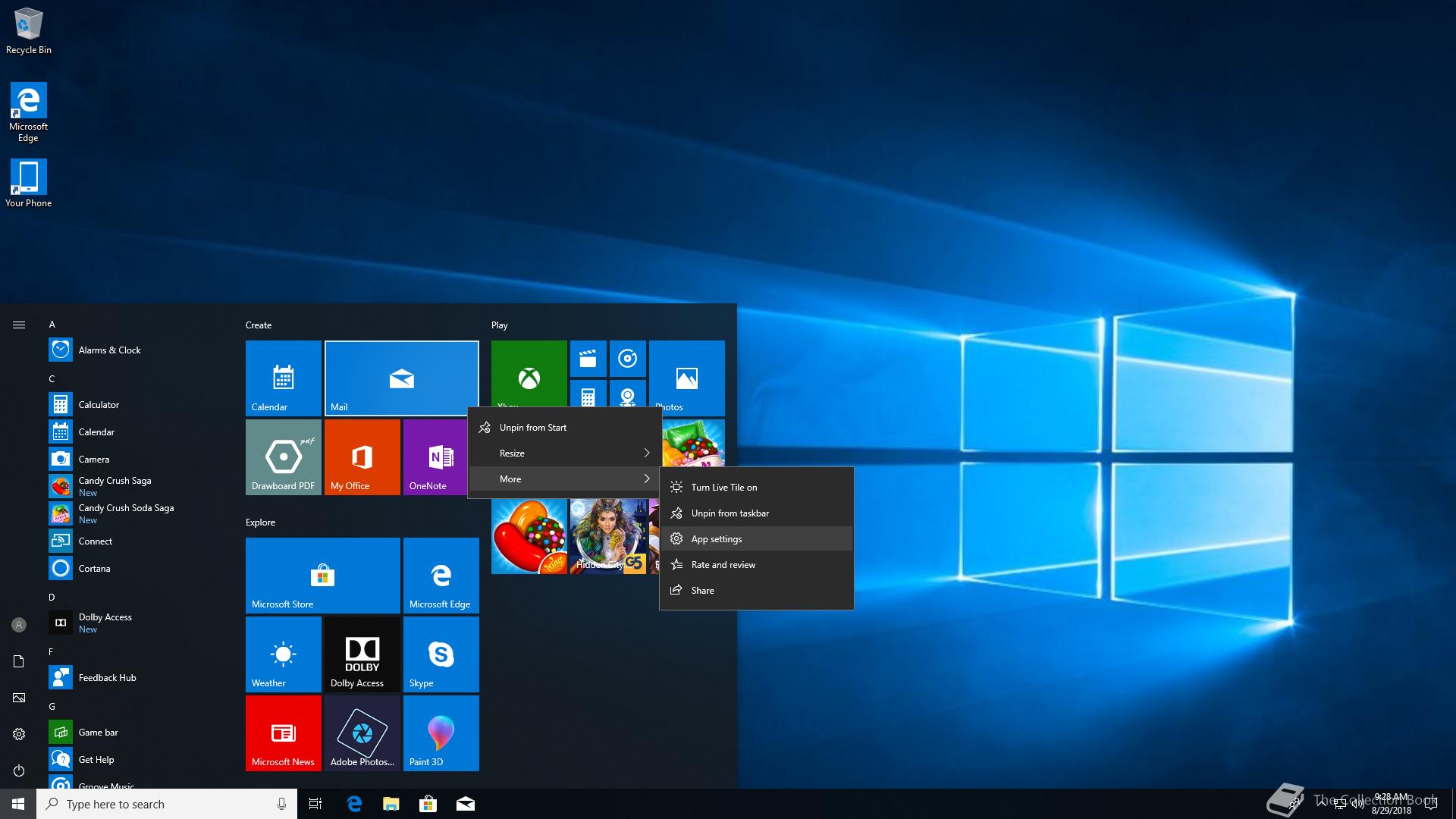The image size is (1456, 819).
Task: Click Rate and review
Action: 723,565
